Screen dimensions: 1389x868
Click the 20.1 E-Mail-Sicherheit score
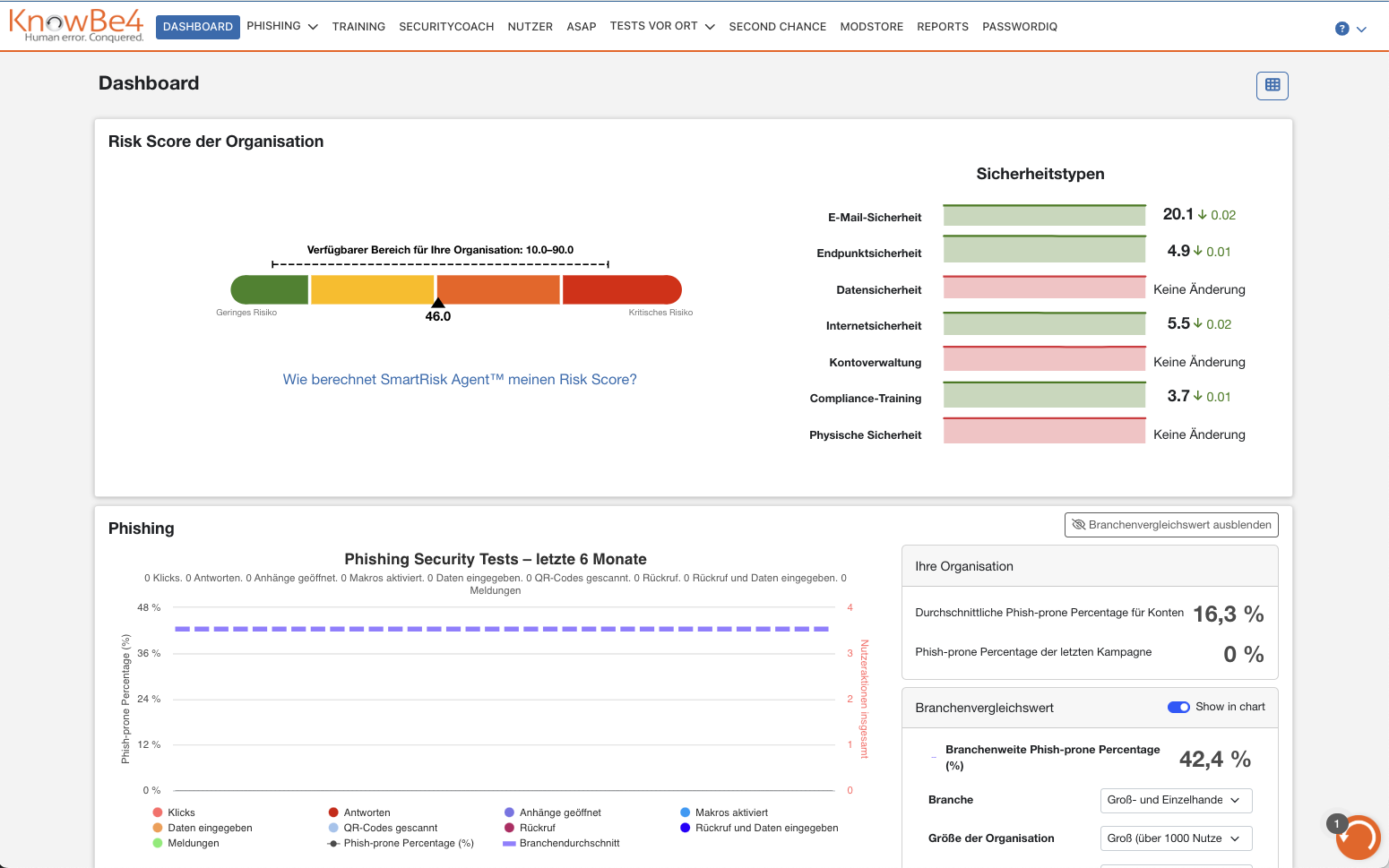pos(1178,214)
